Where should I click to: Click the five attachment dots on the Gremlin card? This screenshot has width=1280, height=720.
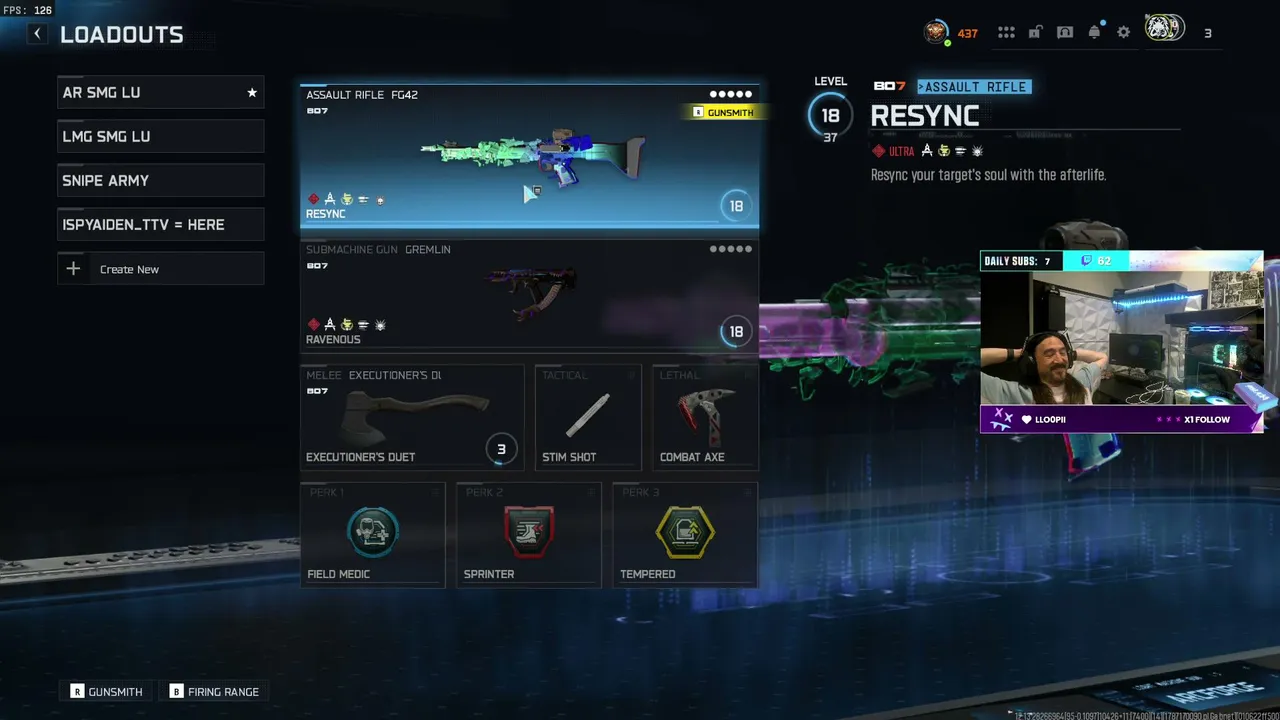pyautogui.click(x=731, y=249)
